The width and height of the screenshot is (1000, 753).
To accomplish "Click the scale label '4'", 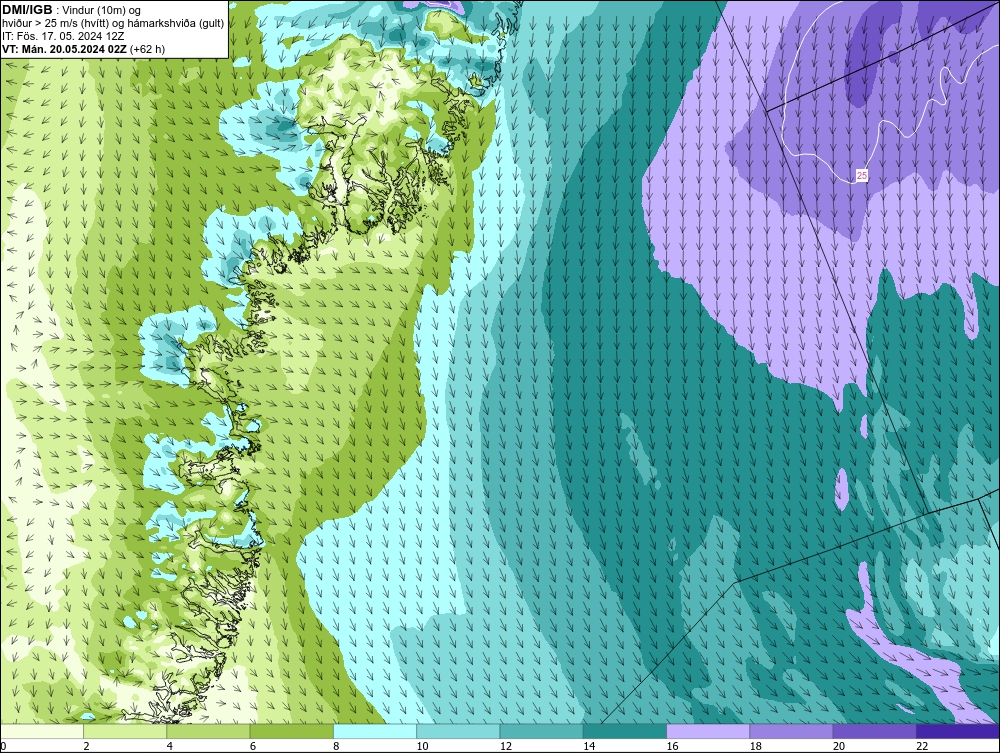I will click(x=170, y=747).
